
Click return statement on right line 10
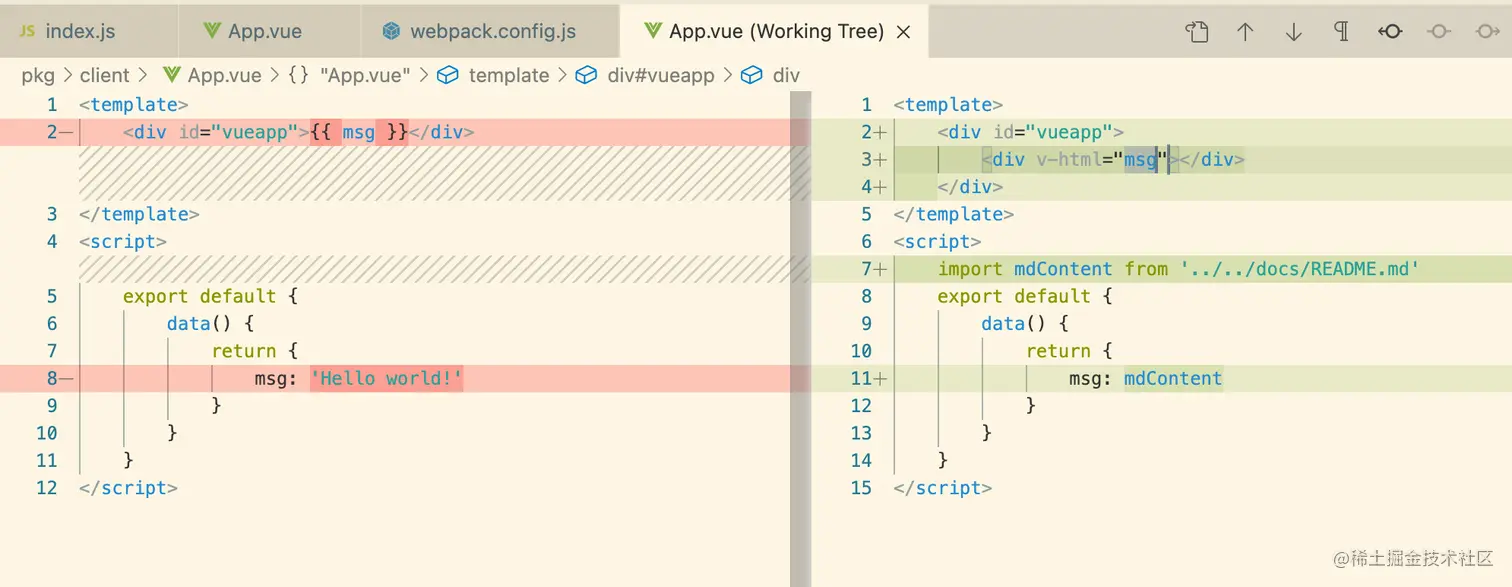tap(1058, 351)
